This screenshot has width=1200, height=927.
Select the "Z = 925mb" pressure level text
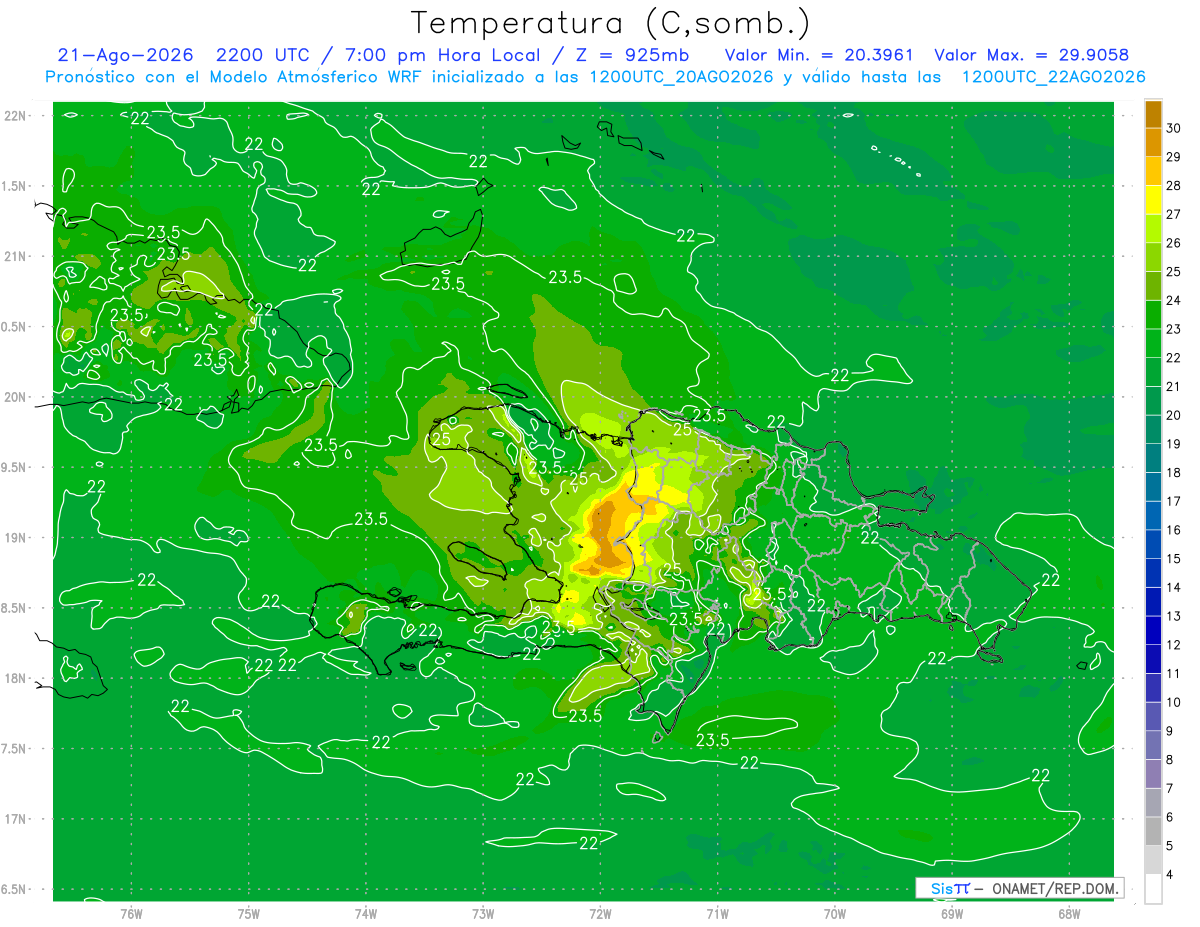(x=633, y=56)
